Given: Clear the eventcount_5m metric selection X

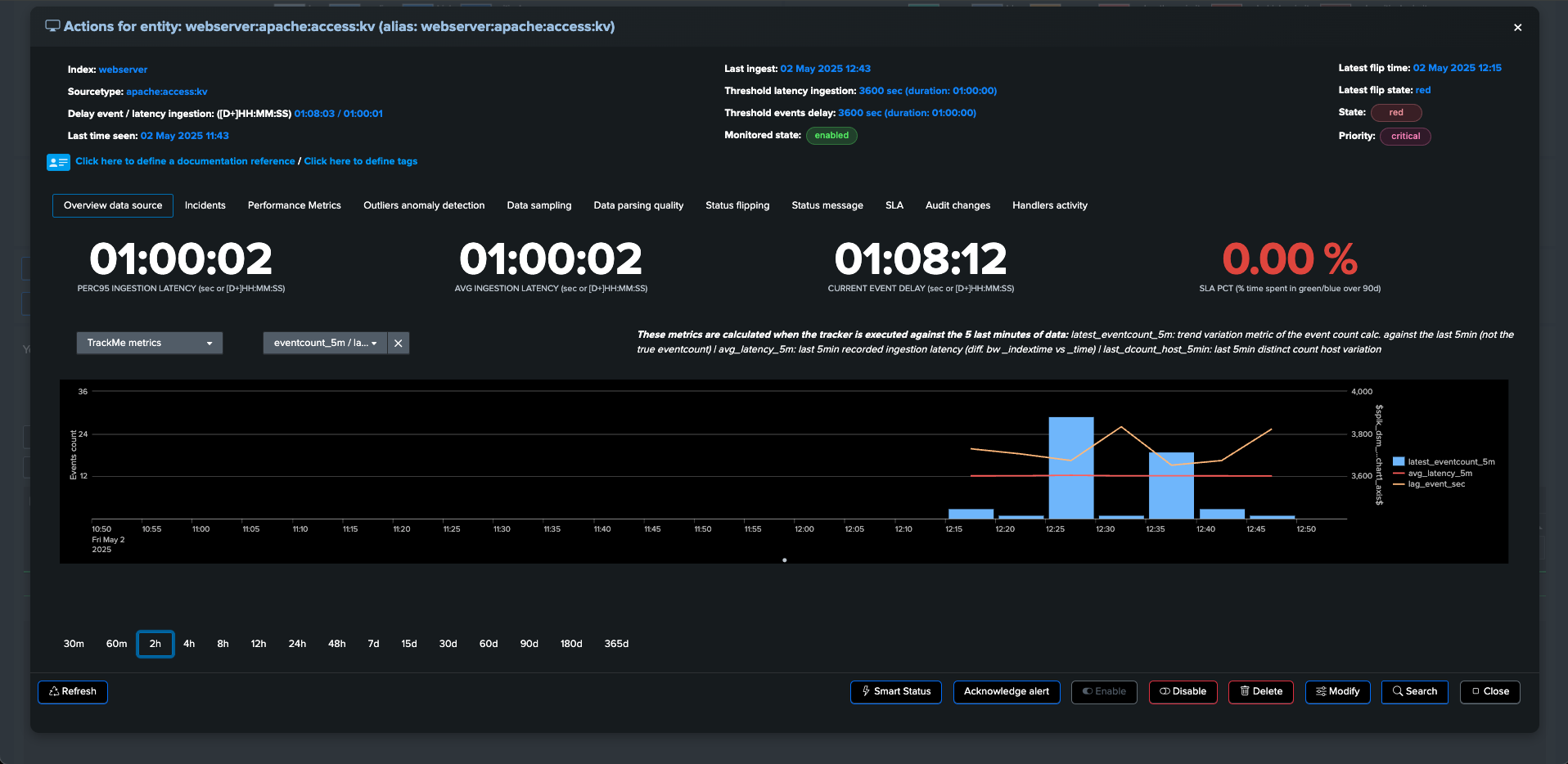Looking at the screenshot, I should [x=399, y=343].
